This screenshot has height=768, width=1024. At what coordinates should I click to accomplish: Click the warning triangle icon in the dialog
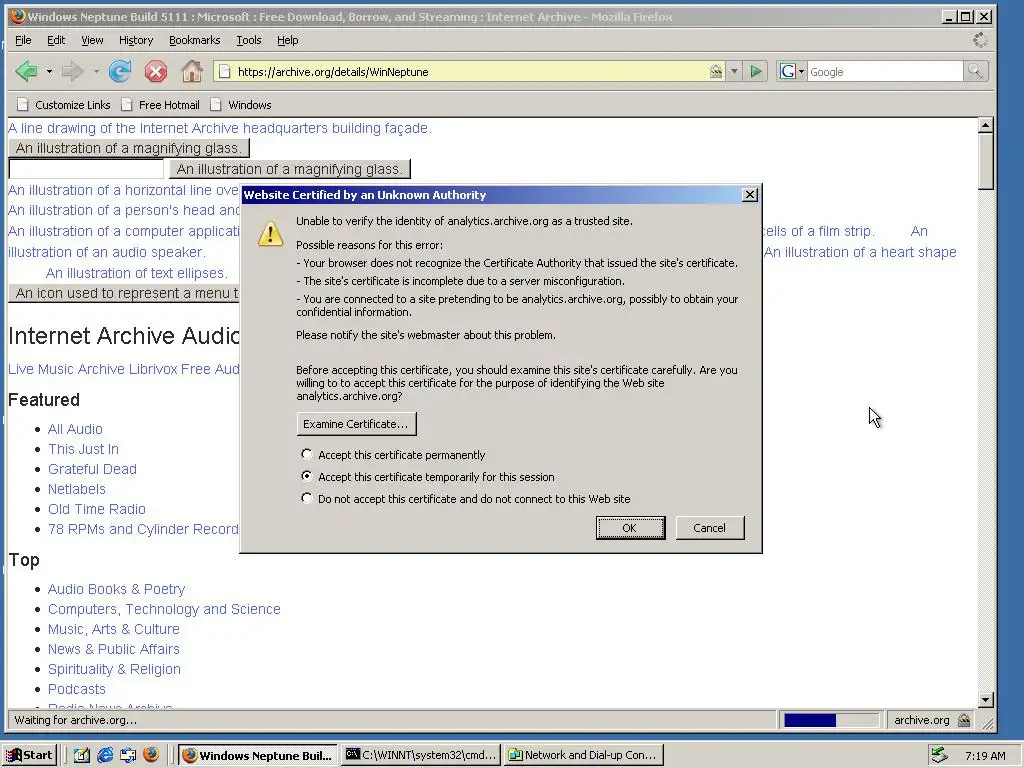[270, 234]
